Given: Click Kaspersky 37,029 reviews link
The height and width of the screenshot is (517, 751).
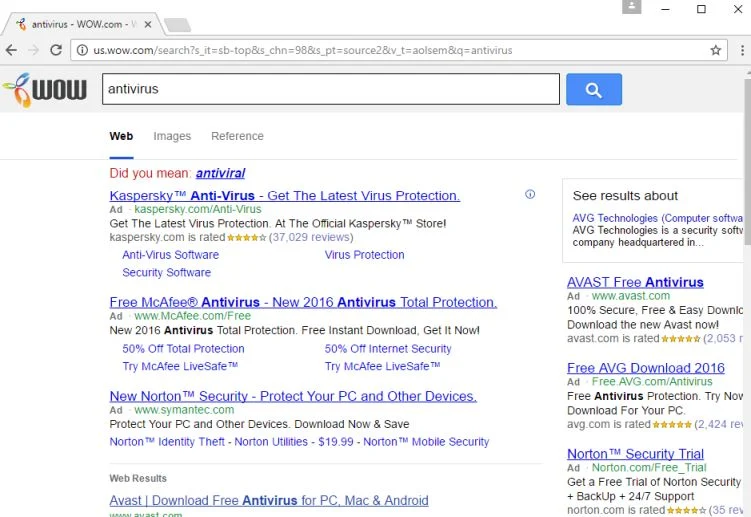Looking at the screenshot, I should [x=311, y=237].
